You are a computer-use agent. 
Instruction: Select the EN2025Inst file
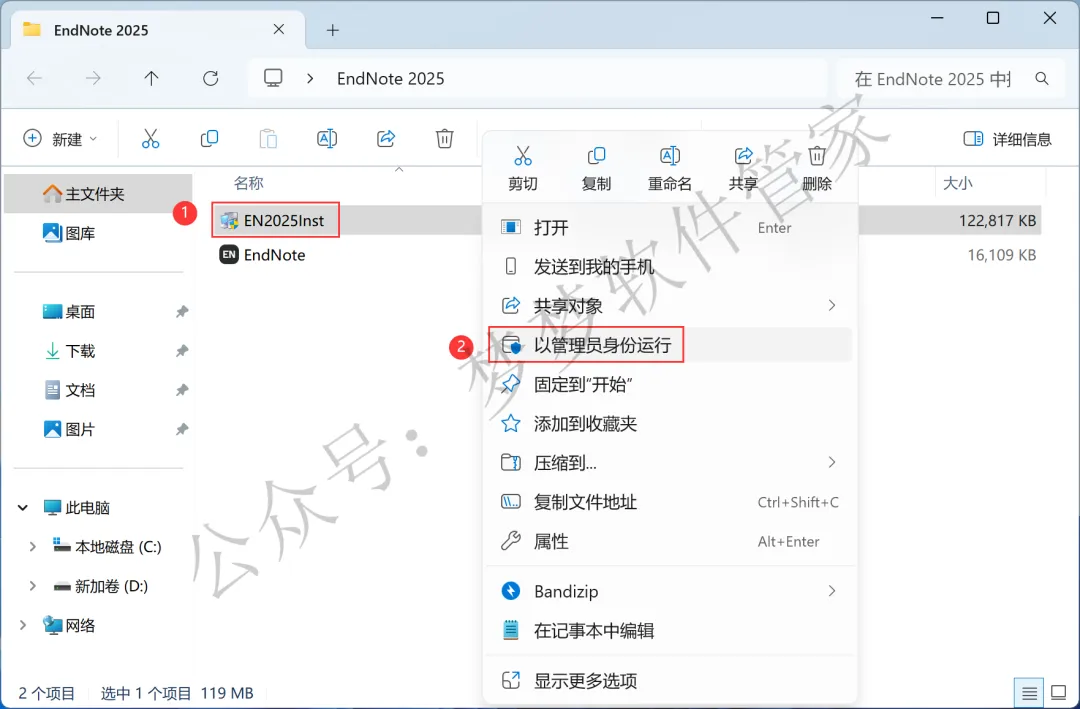tap(284, 220)
